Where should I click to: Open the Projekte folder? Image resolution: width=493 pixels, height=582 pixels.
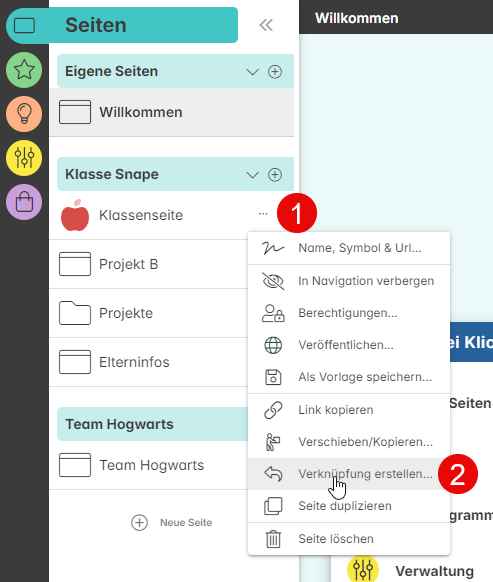point(148,313)
